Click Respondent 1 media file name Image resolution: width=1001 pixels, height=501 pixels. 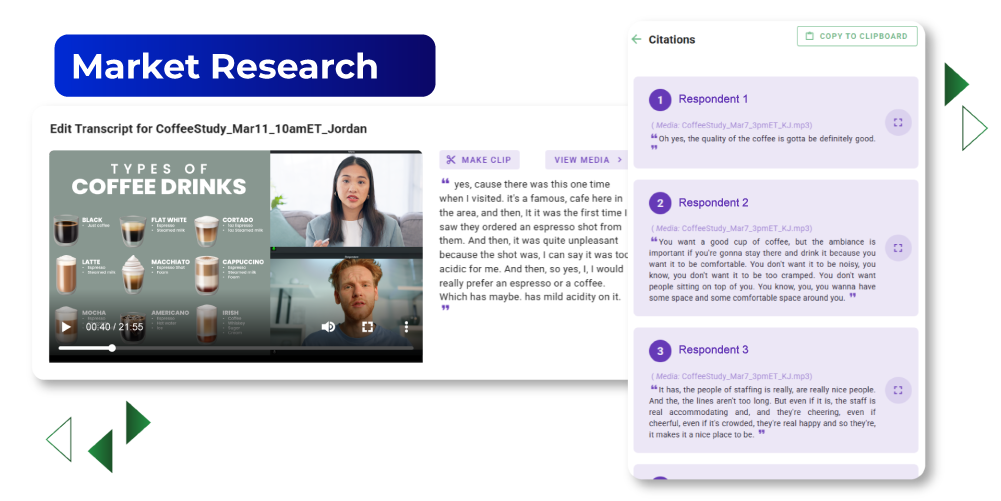(732, 125)
